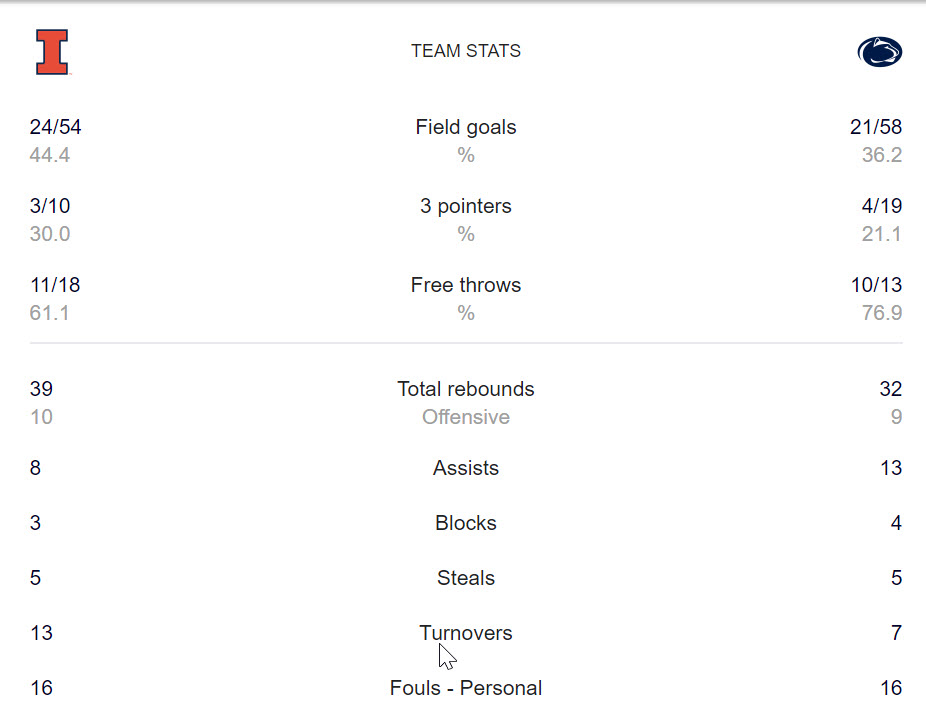Click the Penn State Nittany Lions logo
This screenshot has height=711, width=926.
880,52
